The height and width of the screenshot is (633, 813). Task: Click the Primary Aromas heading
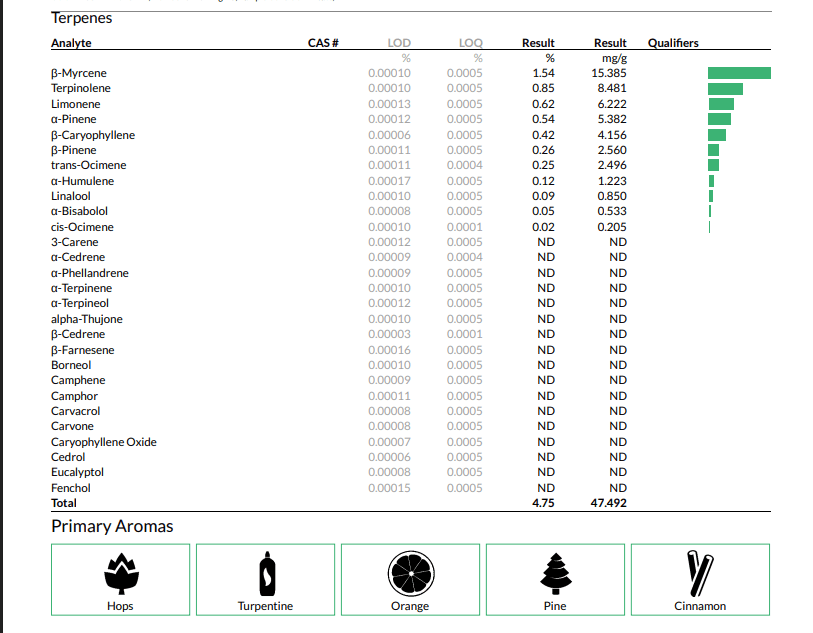point(112,526)
